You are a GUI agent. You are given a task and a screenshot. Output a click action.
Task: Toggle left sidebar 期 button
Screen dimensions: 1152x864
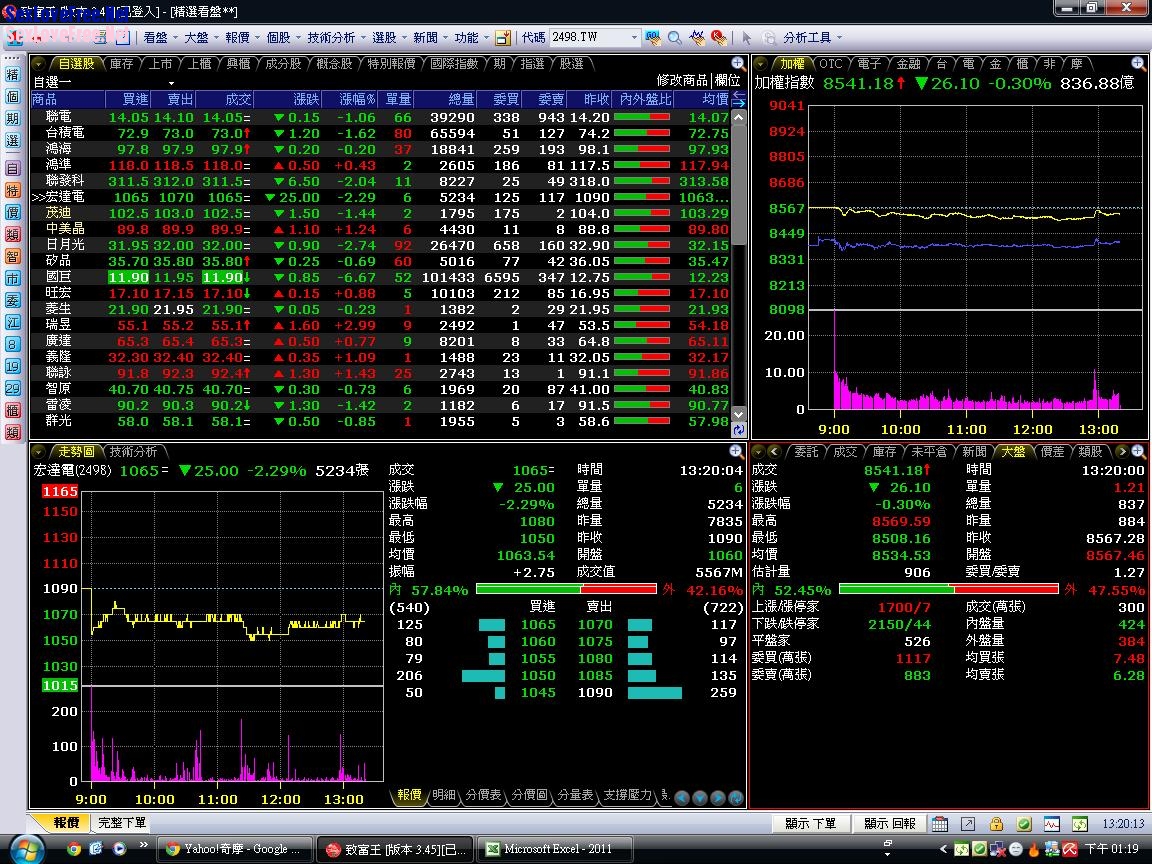[x=13, y=119]
